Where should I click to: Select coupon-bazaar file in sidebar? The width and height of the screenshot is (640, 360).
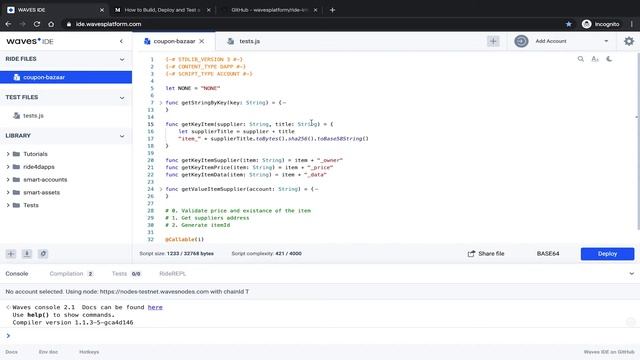[66, 77]
